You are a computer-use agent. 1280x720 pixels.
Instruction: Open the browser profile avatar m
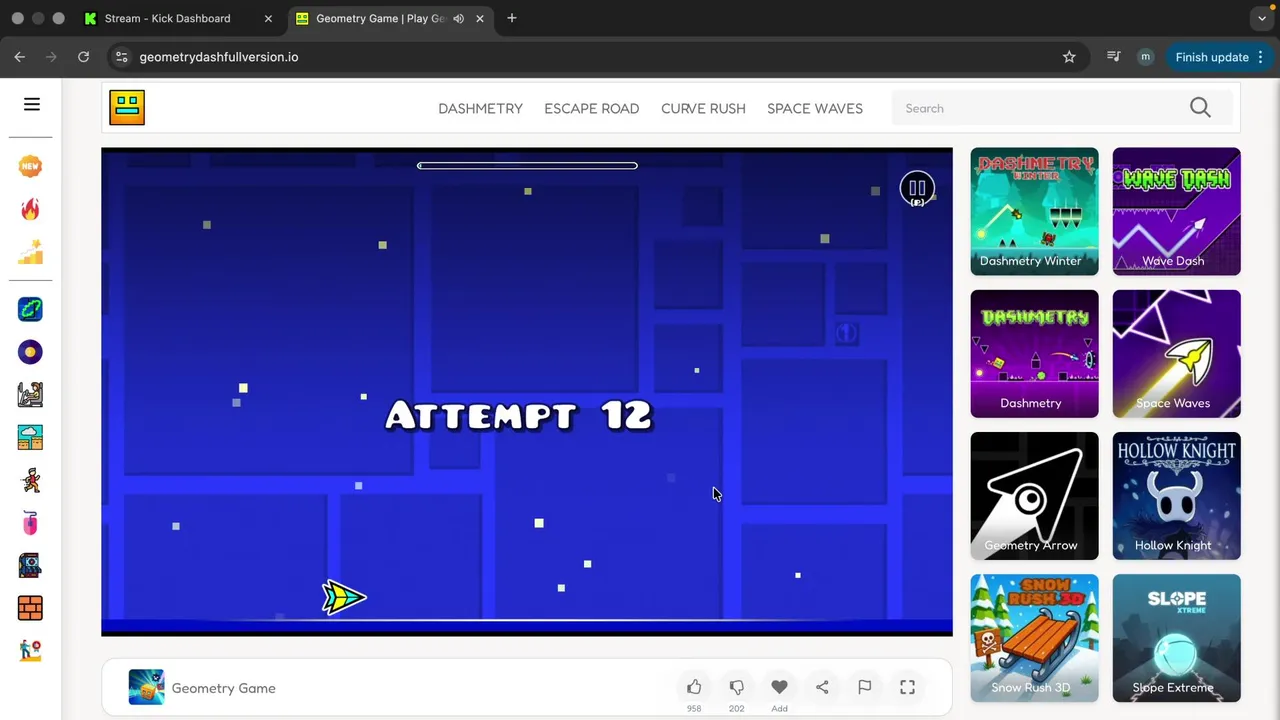click(1146, 57)
